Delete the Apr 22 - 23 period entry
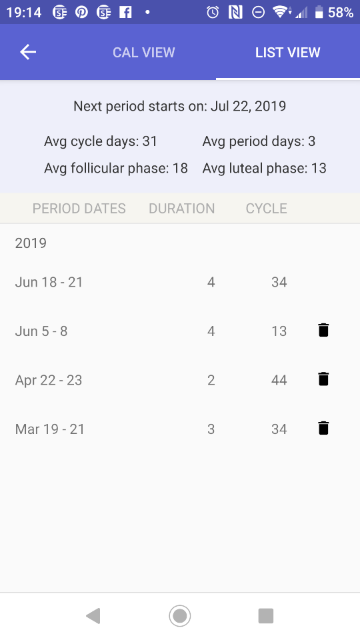Image resolution: width=360 pixels, height=640 pixels. click(323, 379)
